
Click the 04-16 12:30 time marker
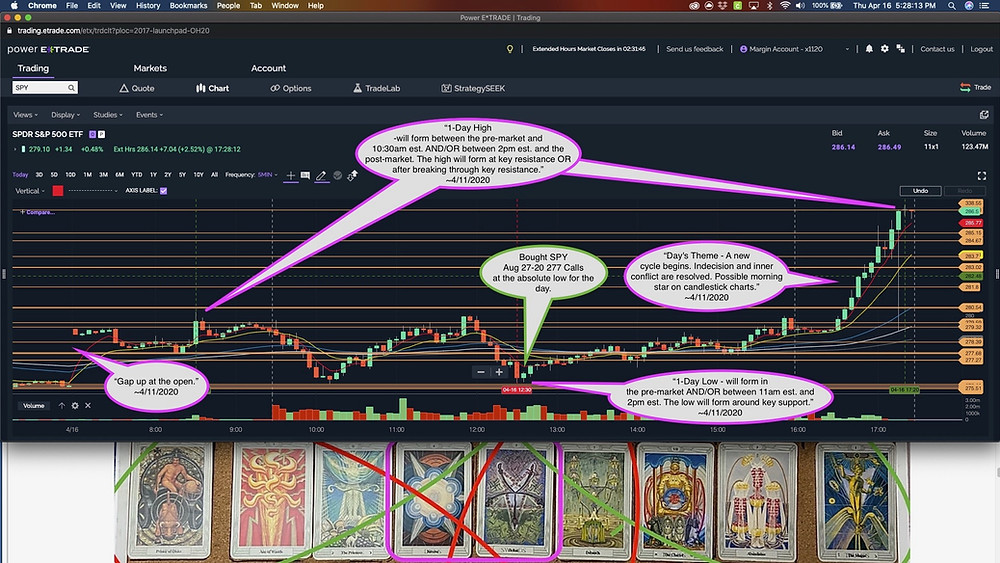click(x=517, y=390)
